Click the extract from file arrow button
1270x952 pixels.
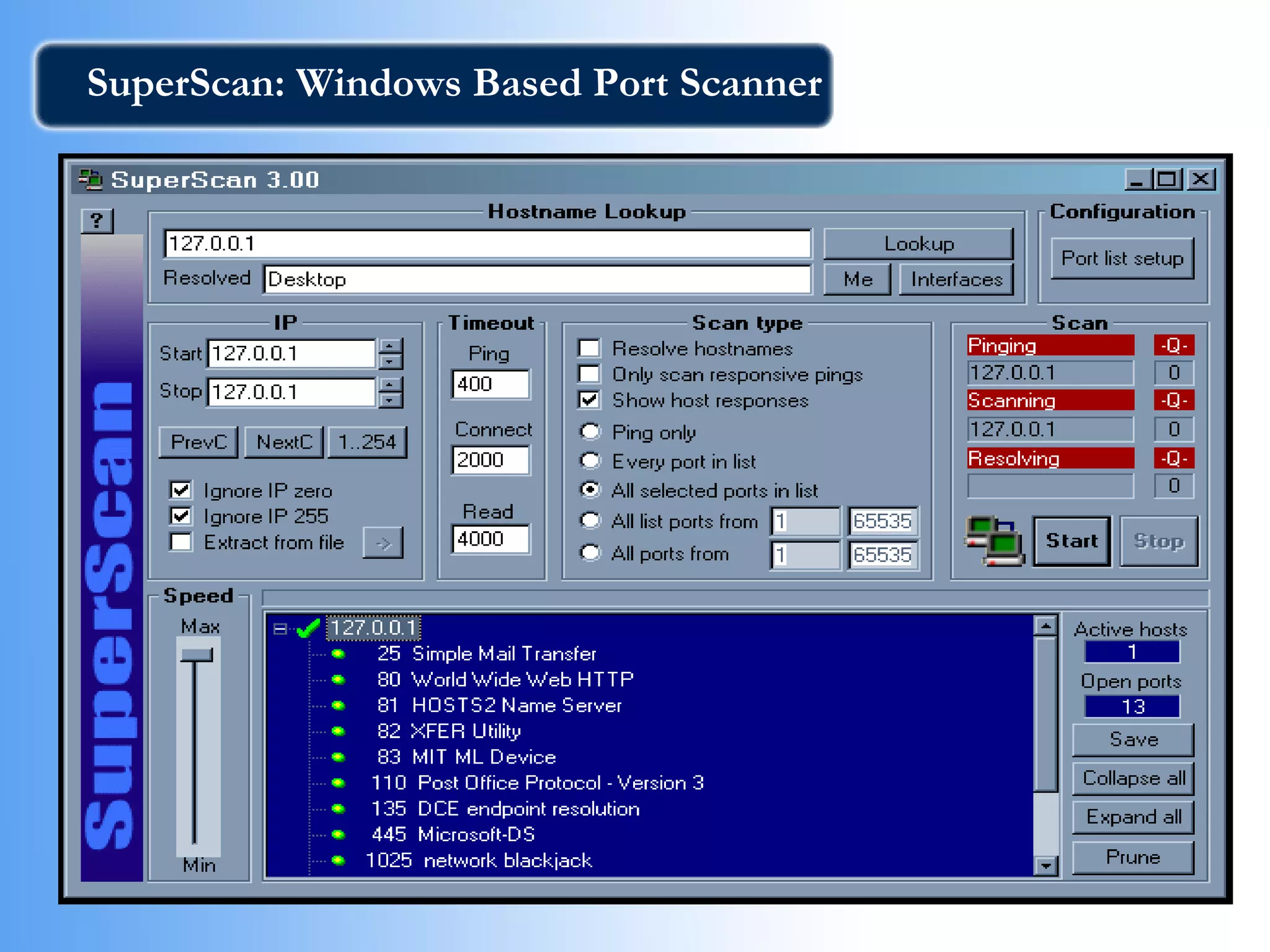(383, 544)
